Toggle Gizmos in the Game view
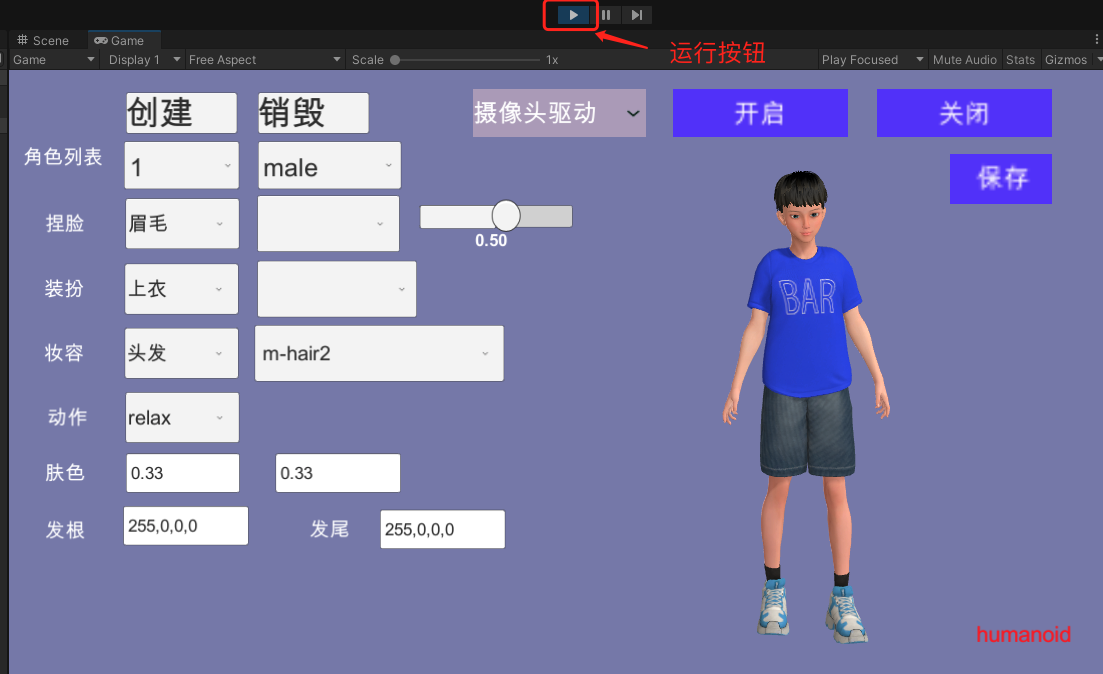 coord(1068,60)
